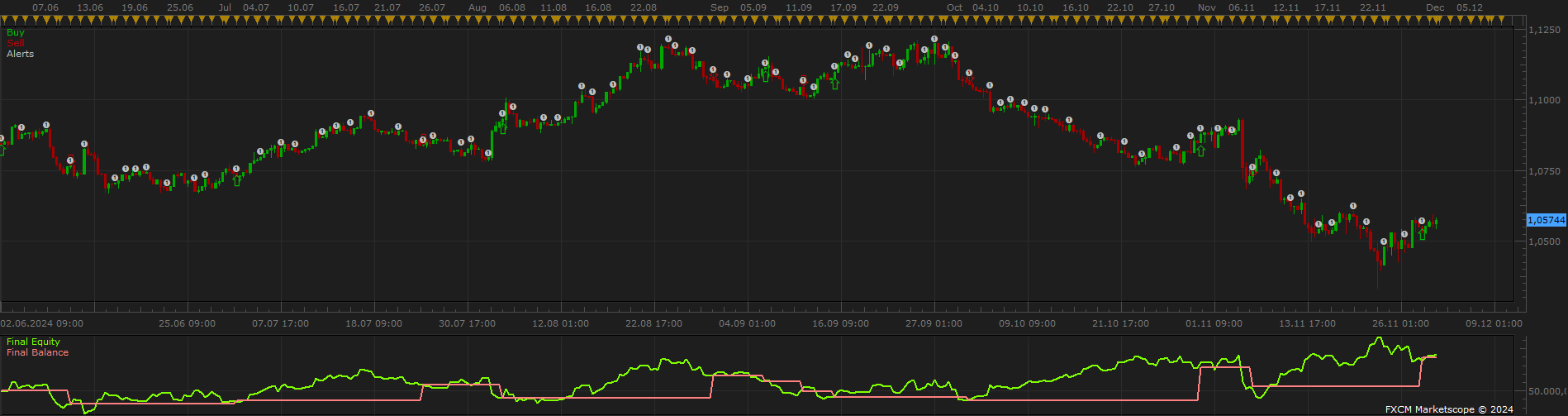Select the Final Equity legend label
The image size is (1568, 416).
coord(34,342)
